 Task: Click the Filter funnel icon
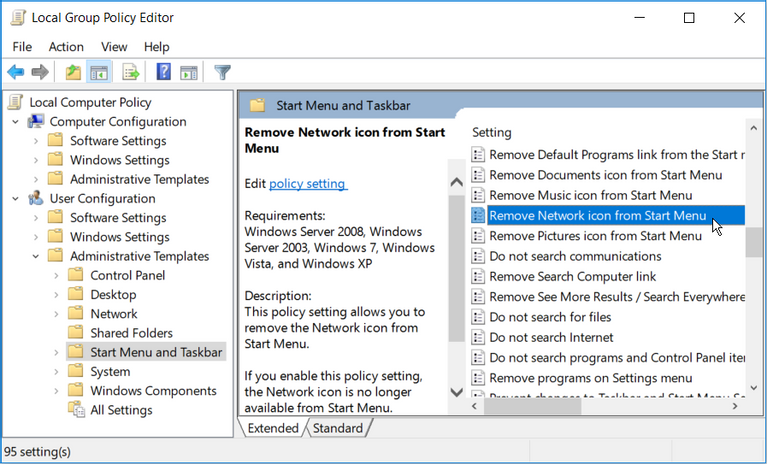222,72
